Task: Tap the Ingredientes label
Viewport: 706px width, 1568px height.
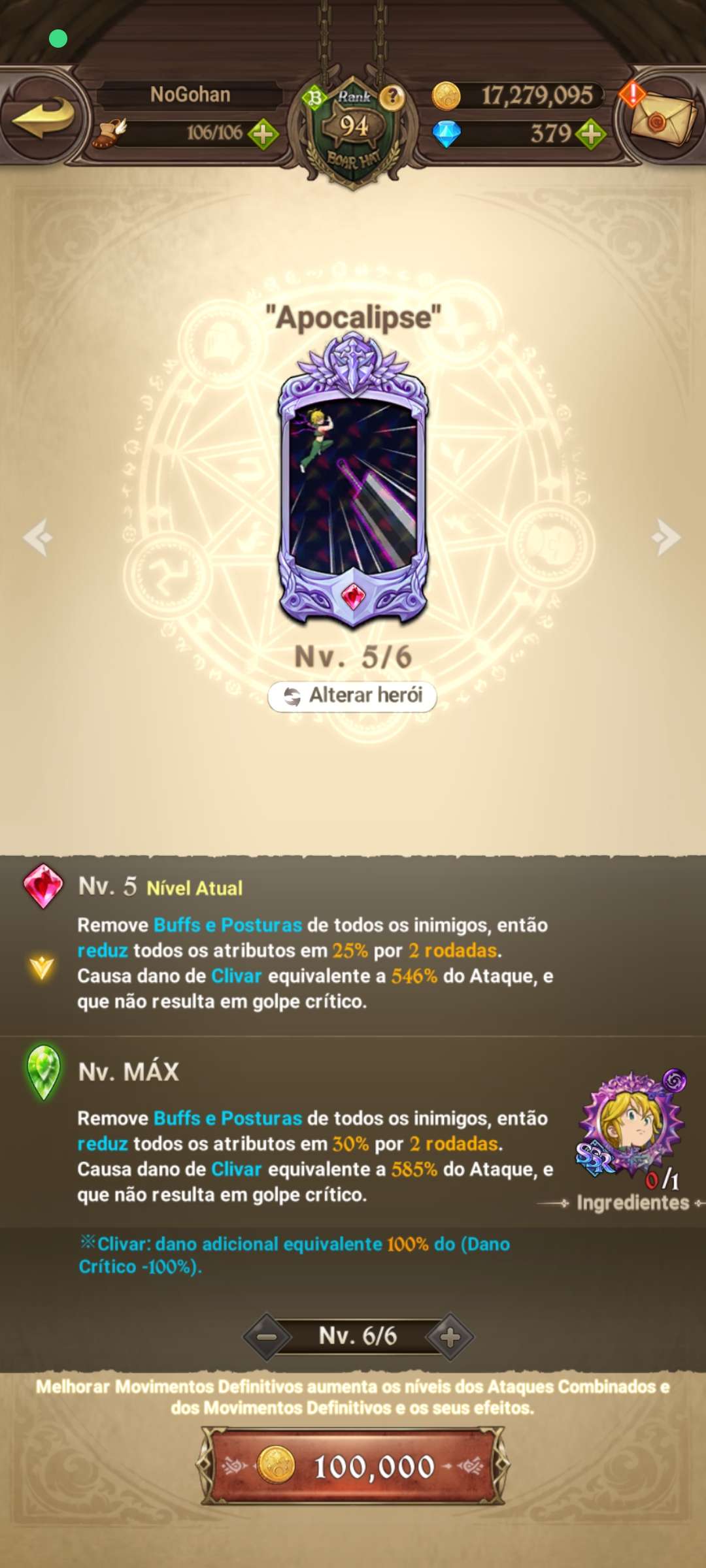Action: tap(633, 1202)
